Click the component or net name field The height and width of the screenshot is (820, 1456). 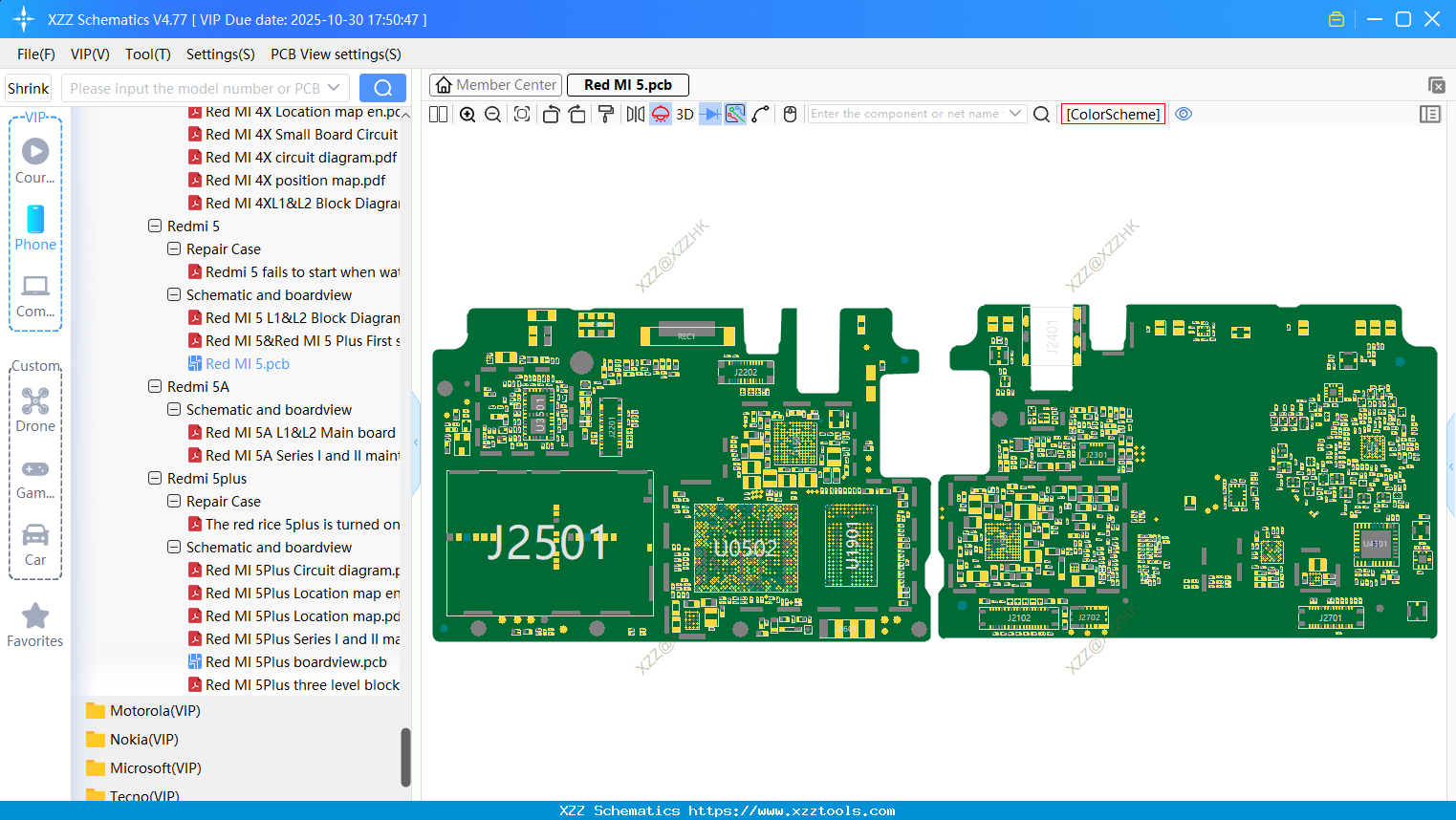pos(904,114)
